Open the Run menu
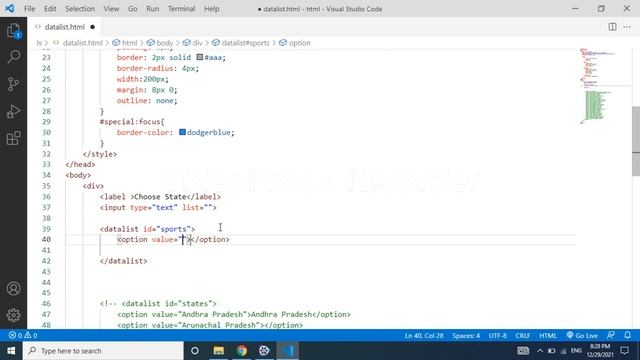The width and height of the screenshot is (640, 360). click(x=153, y=9)
